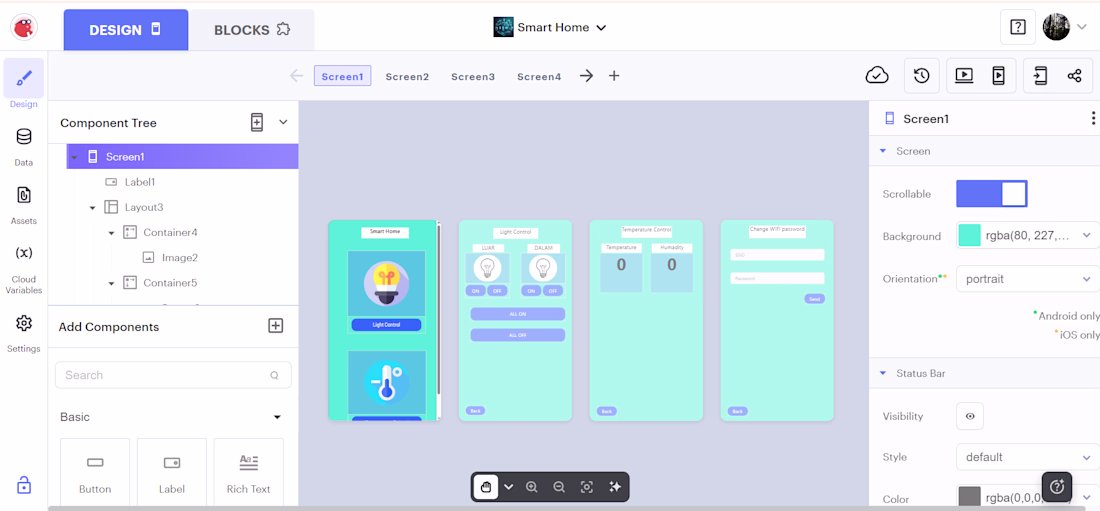
Task: Open the pan tool options chevron
Action: [509, 486]
